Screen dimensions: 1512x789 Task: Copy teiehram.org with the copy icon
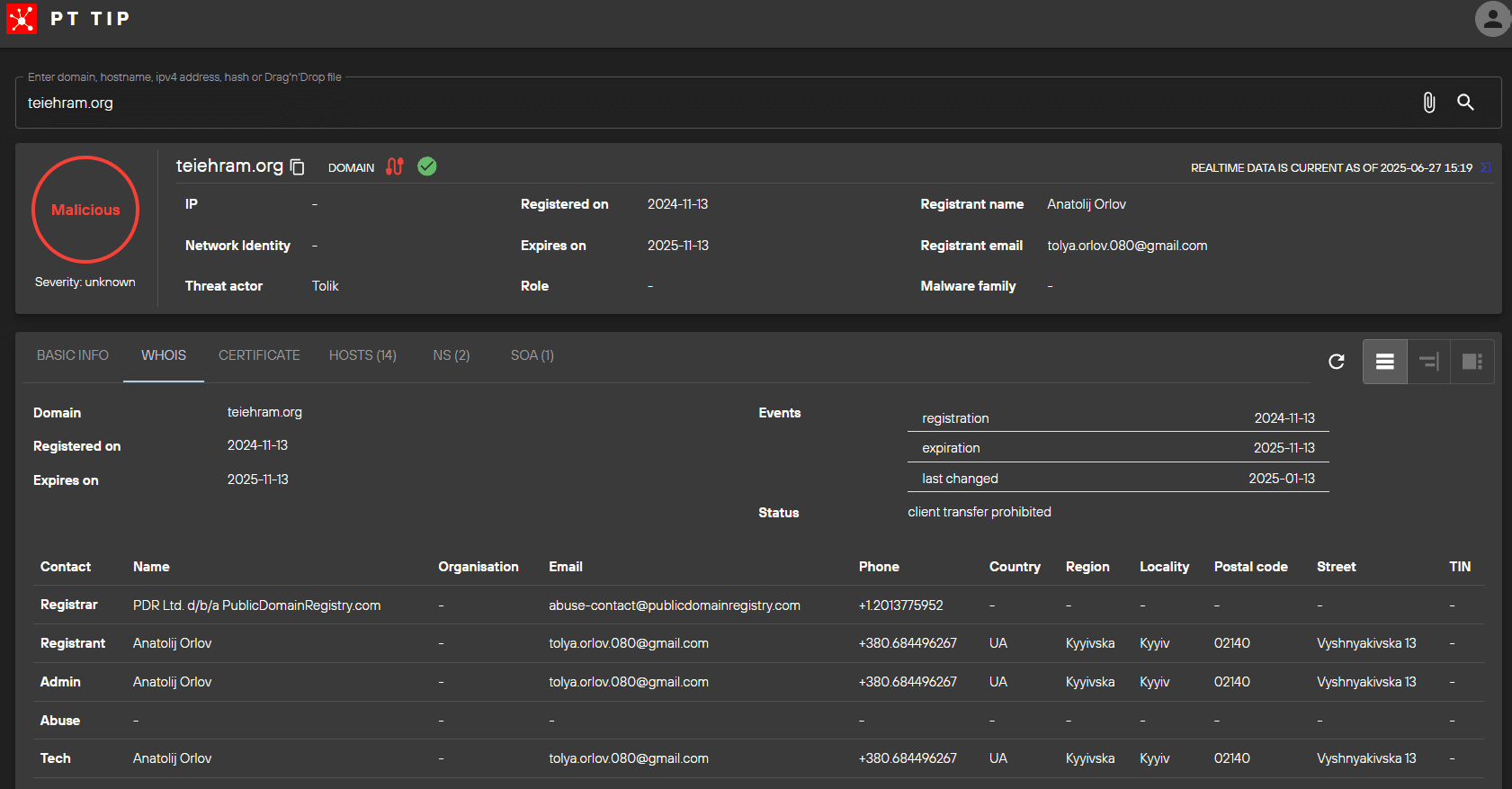click(x=298, y=167)
